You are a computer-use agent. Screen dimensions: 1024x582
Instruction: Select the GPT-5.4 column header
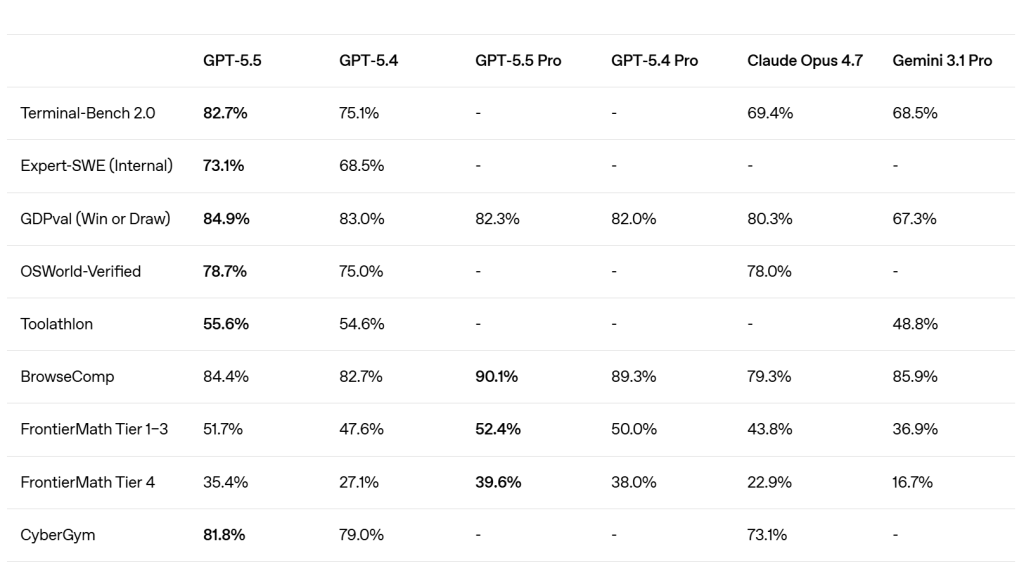(368, 61)
